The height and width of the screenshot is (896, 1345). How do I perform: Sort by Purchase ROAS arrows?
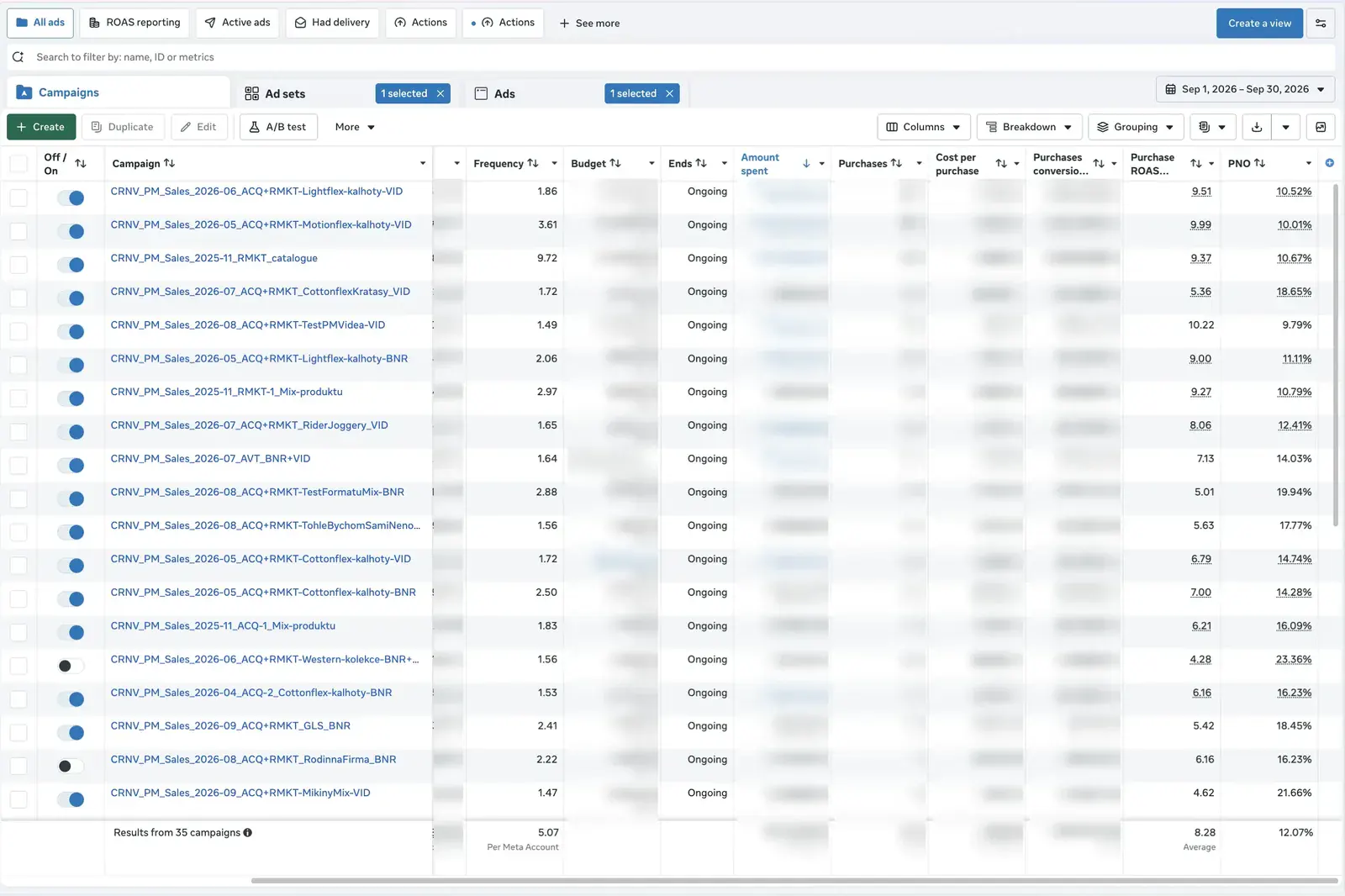pyautogui.click(x=1196, y=164)
